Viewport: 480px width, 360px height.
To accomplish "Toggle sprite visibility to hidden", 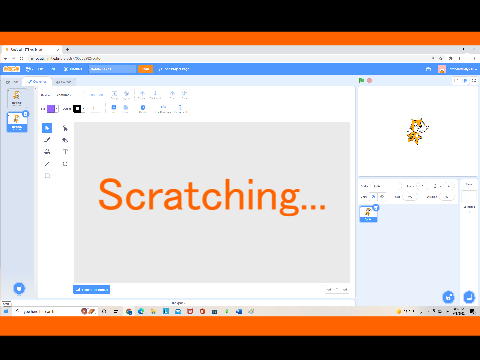I will [x=382, y=197].
